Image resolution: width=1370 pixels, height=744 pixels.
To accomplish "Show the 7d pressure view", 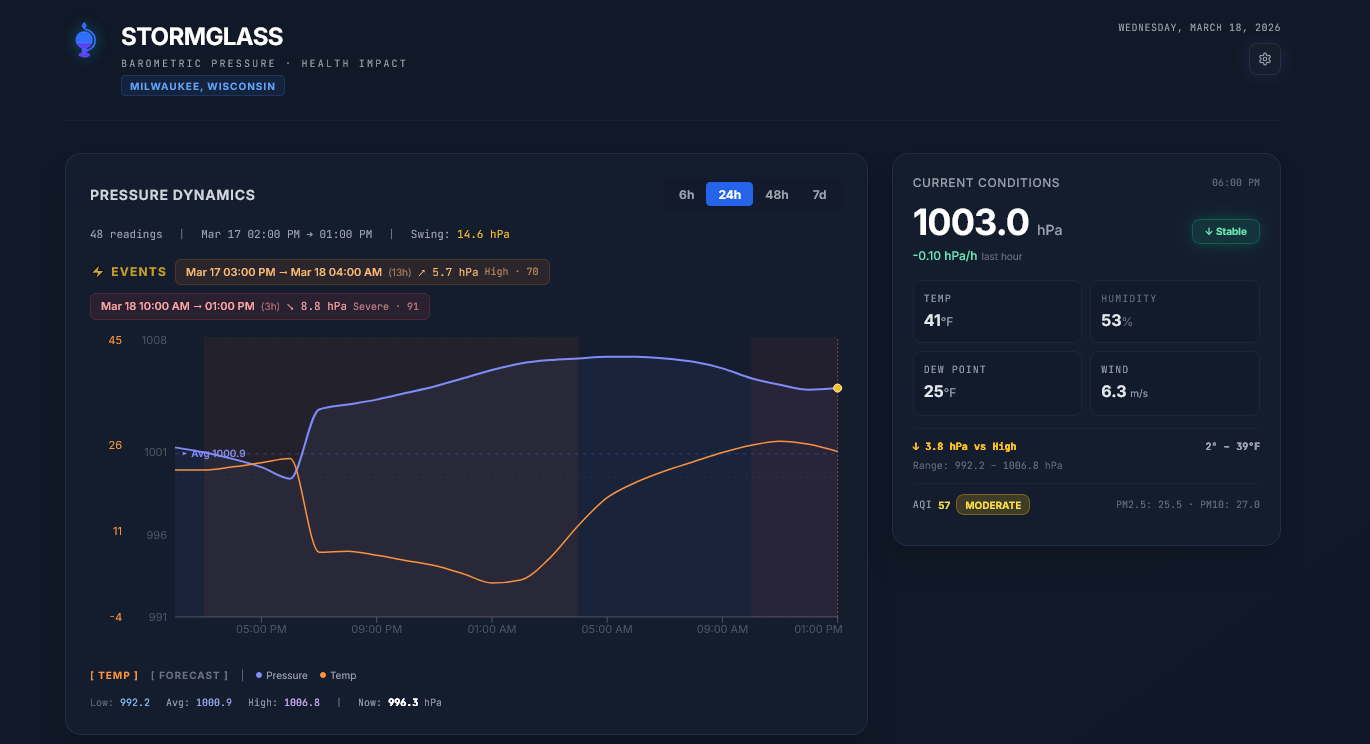I will click(x=819, y=194).
